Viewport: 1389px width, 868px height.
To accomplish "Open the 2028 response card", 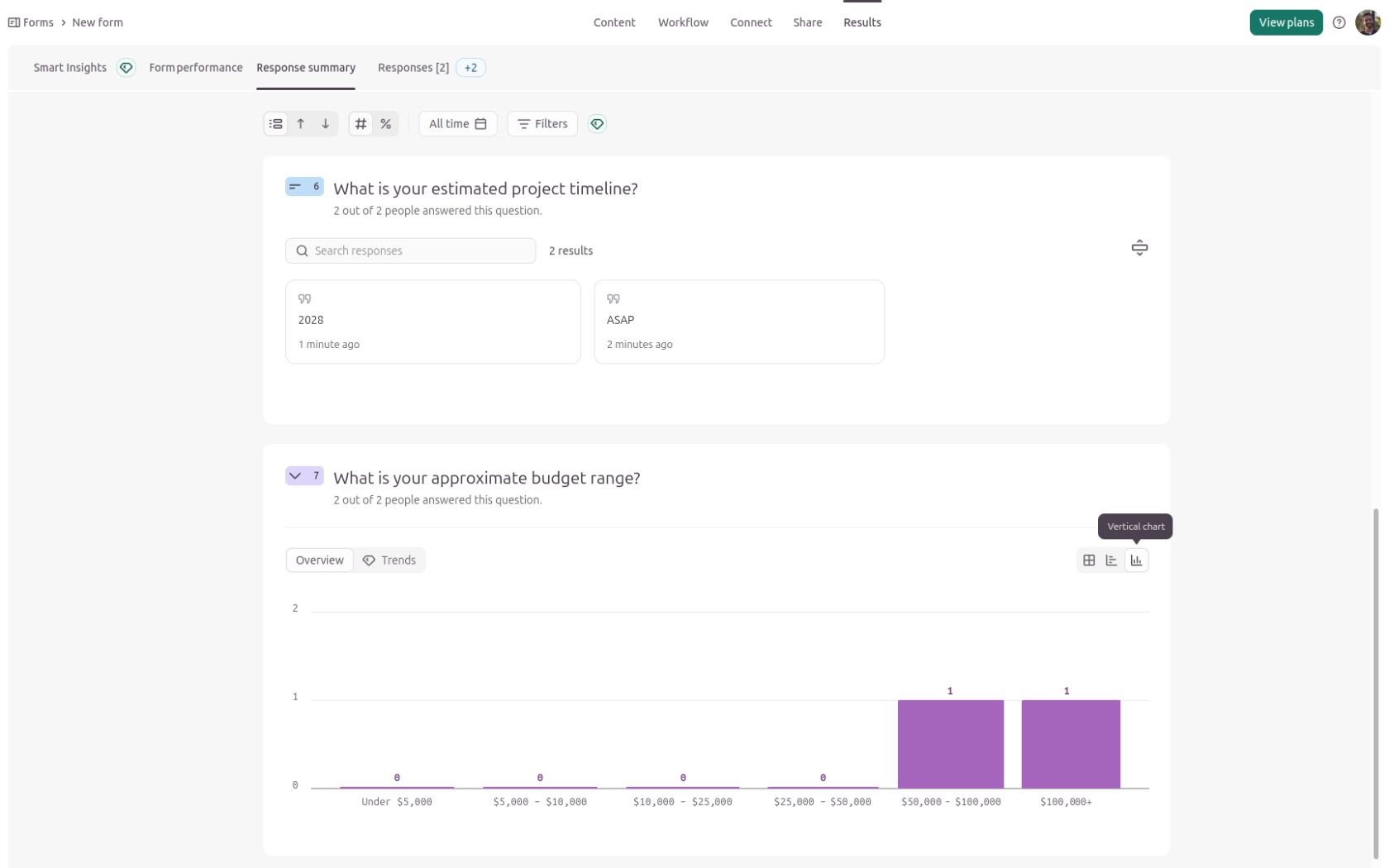I will (x=433, y=322).
